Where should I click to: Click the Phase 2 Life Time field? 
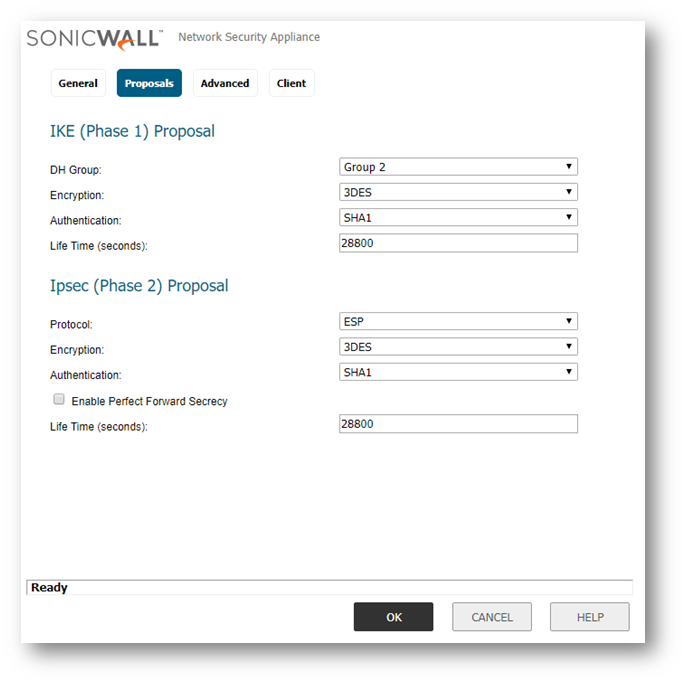pyautogui.click(x=458, y=424)
